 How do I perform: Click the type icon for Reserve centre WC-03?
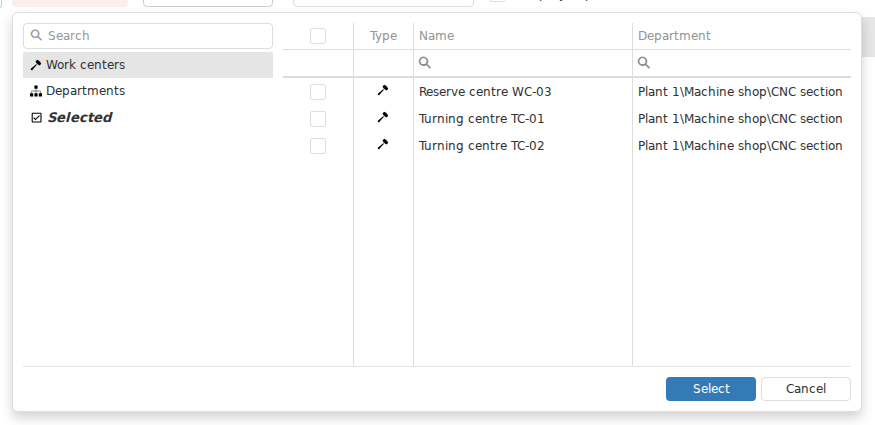click(x=383, y=90)
